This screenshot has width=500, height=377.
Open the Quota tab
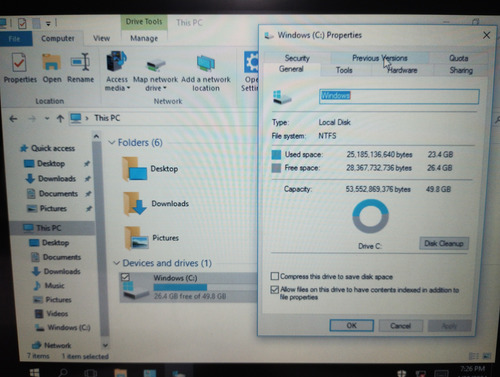click(458, 58)
